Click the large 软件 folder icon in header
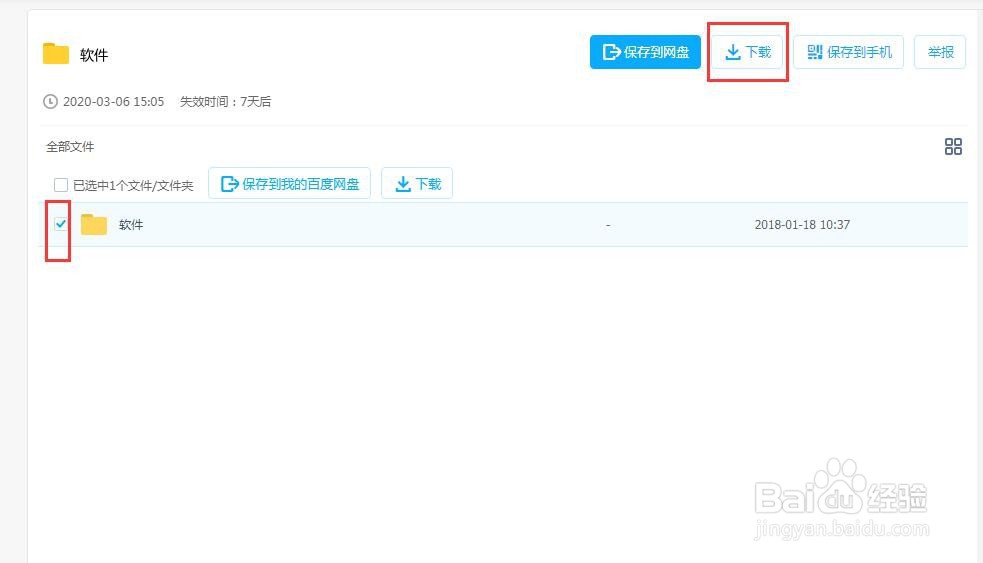The image size is (983, 563). tap(56, 54)
